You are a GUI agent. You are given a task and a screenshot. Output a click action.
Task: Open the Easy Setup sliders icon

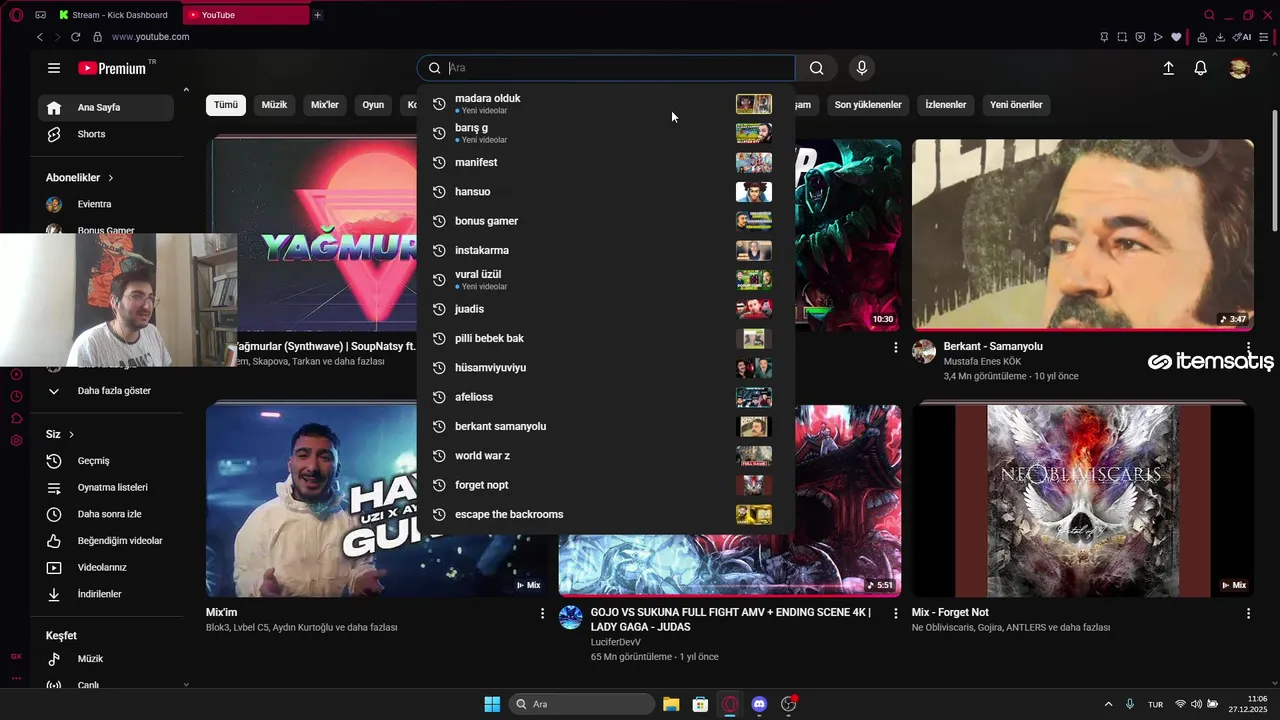pos(1264,37)
